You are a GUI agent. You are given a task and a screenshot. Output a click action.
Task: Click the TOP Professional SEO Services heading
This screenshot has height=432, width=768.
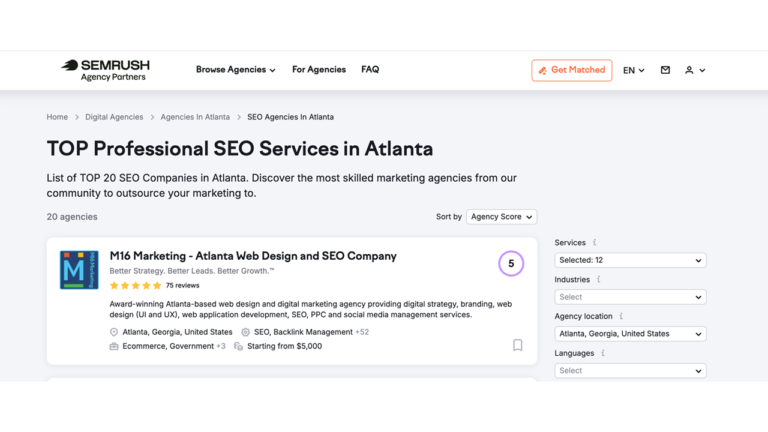240,148
